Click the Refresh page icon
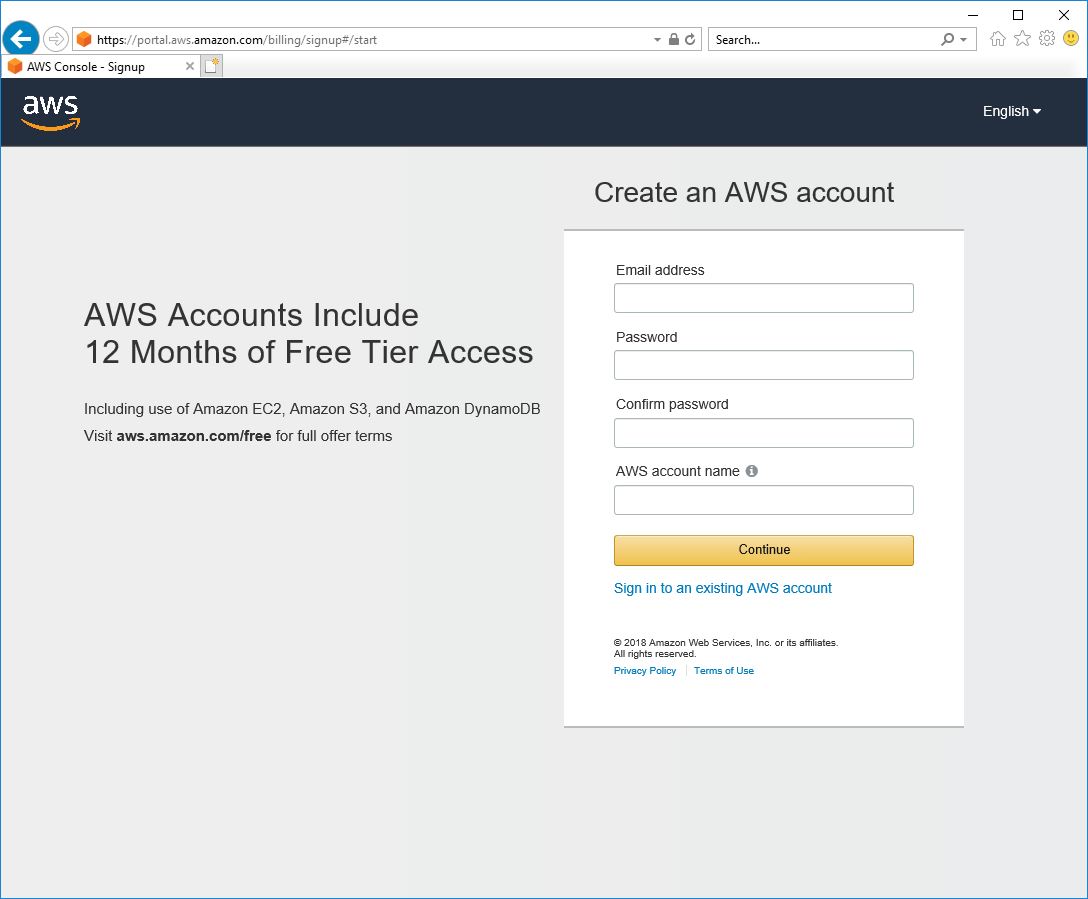This screenshot has width=1088, height=899. (x=690, y=39)
